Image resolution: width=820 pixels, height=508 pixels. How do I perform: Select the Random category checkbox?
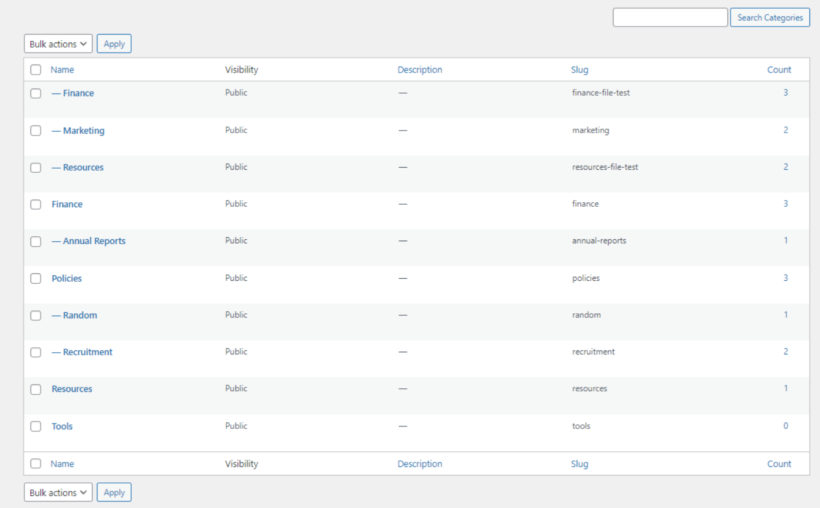tap(36, 315)
